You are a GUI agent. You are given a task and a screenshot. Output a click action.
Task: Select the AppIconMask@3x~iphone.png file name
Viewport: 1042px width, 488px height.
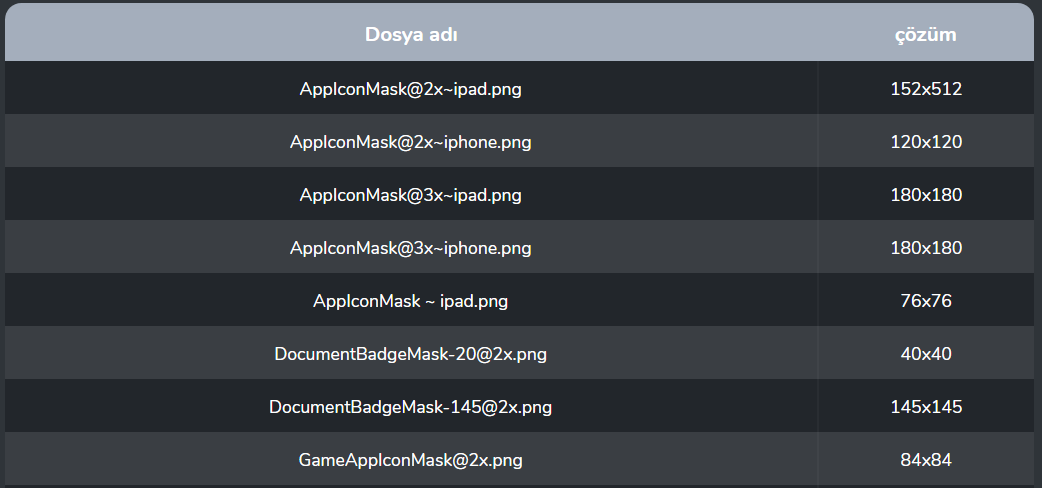click(411, 248)
